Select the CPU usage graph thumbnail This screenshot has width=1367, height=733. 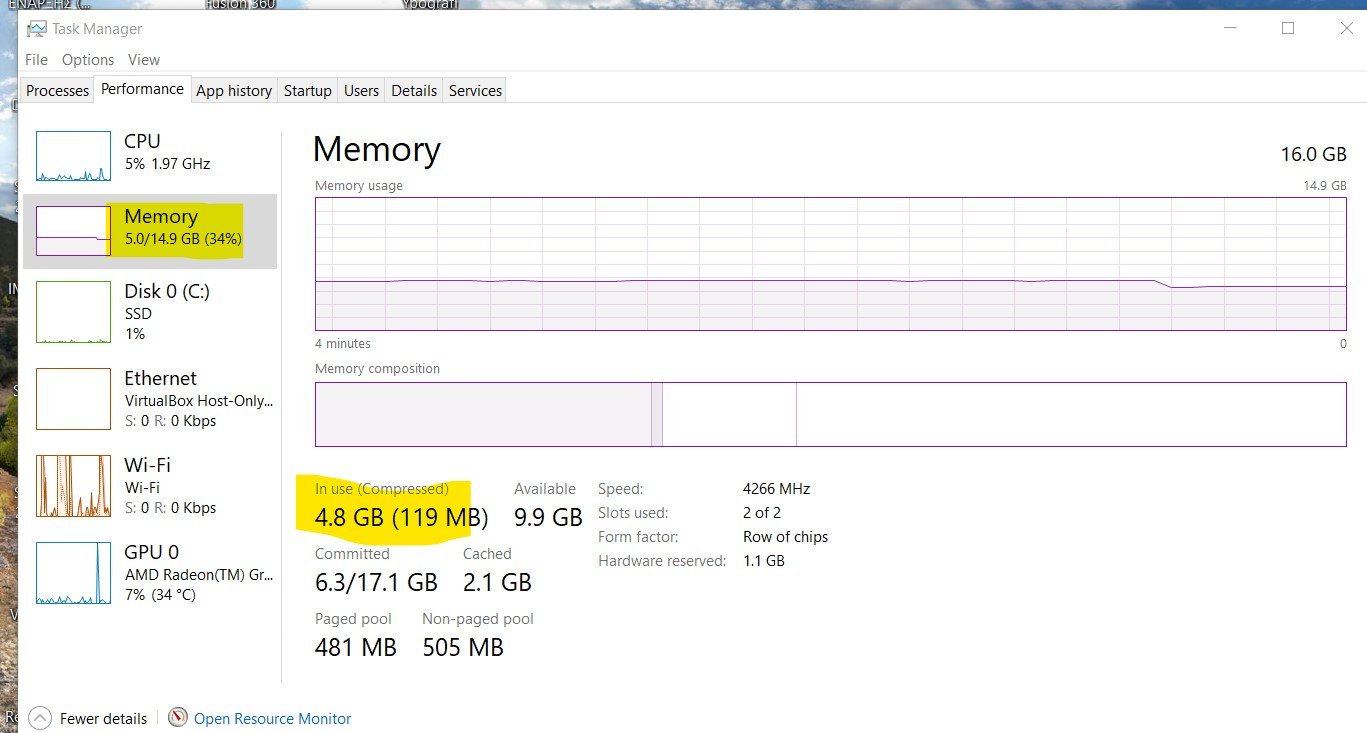pos(73,156)
